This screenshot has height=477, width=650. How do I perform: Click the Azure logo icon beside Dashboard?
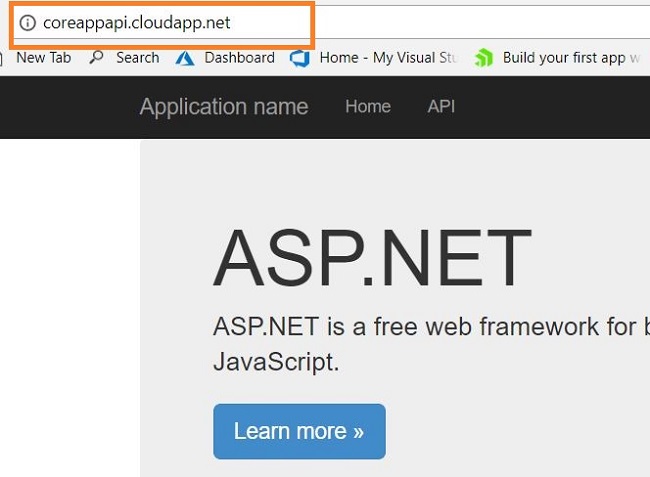coord(185,58)
